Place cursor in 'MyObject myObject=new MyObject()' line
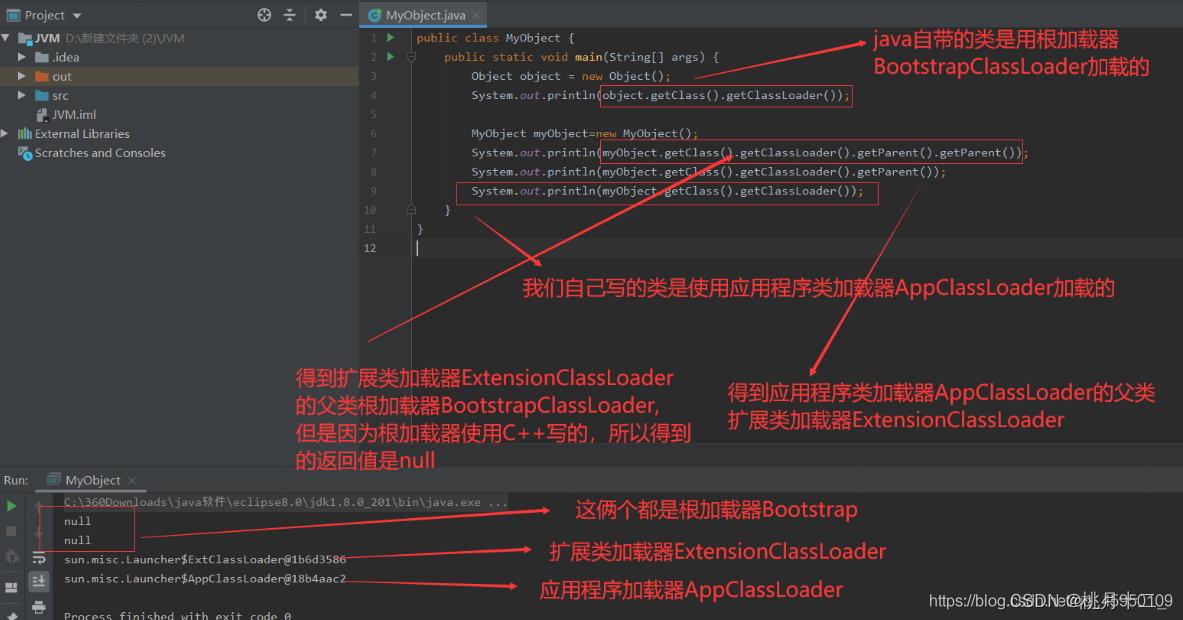Viewport: 1183px width, 620px height. coord(585,134)
